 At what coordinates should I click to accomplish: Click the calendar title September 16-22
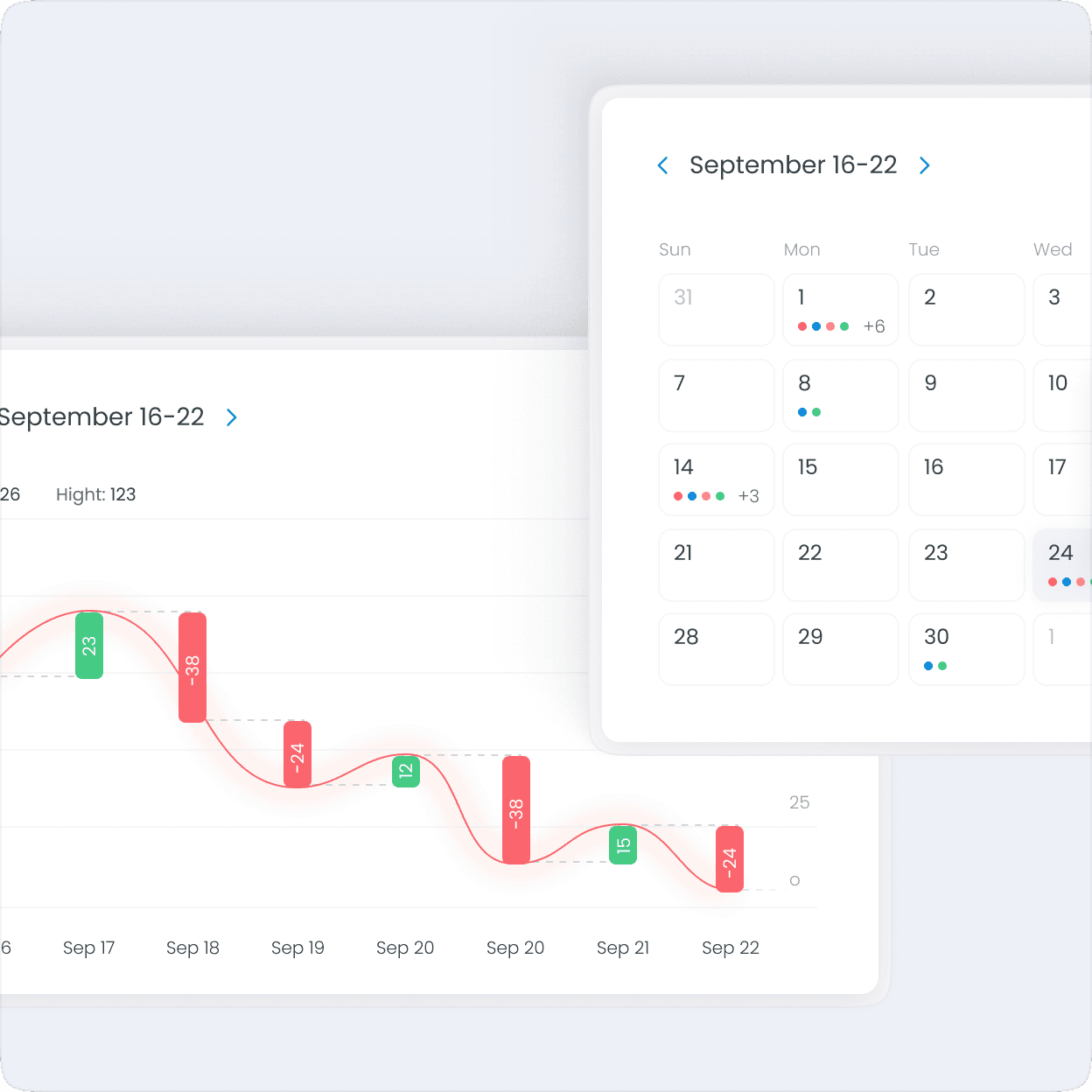(x=793, y=165)
